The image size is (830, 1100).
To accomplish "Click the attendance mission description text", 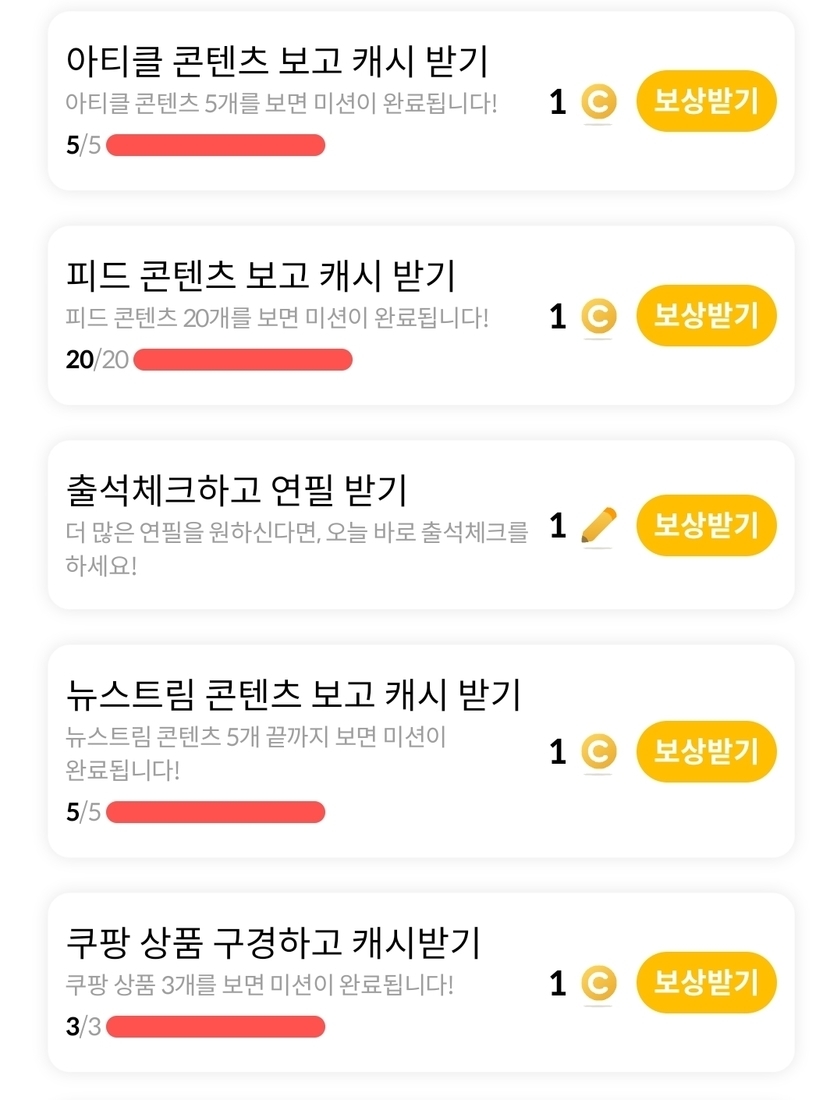I will [x=296, y=548].
